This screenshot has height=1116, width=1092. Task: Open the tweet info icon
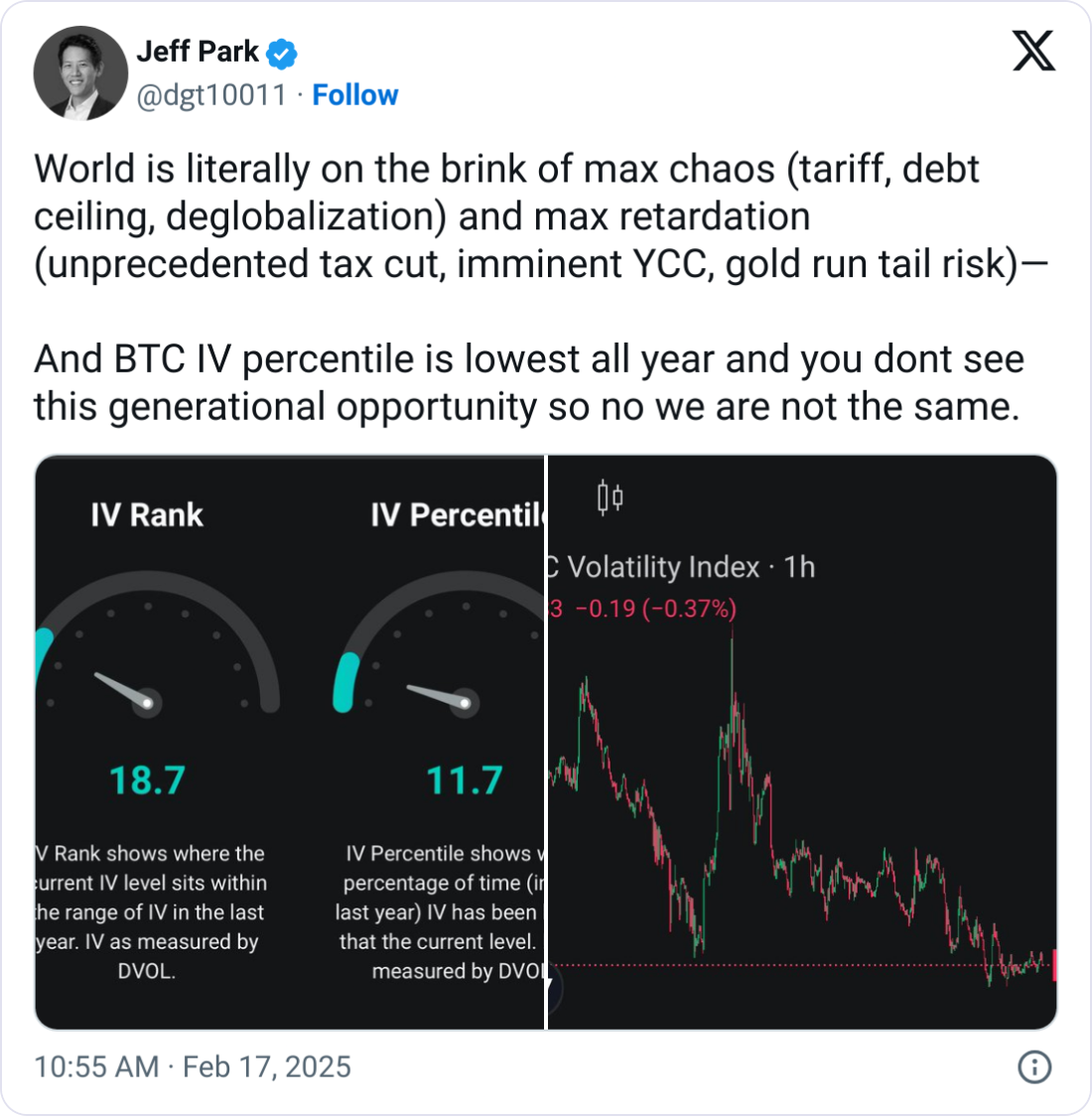coord(1034,1067)
